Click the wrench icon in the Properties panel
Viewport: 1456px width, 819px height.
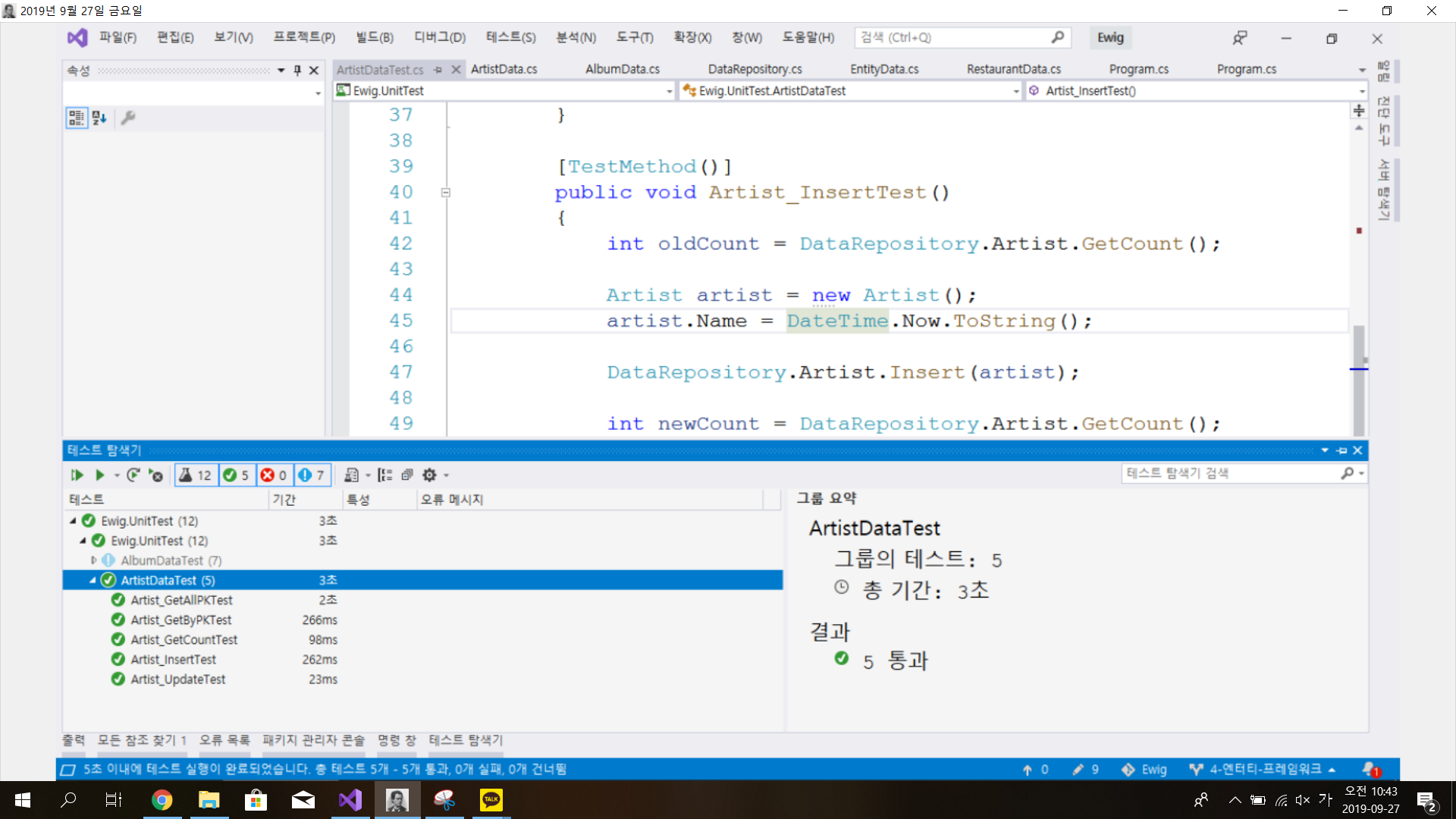pos(128,118)
